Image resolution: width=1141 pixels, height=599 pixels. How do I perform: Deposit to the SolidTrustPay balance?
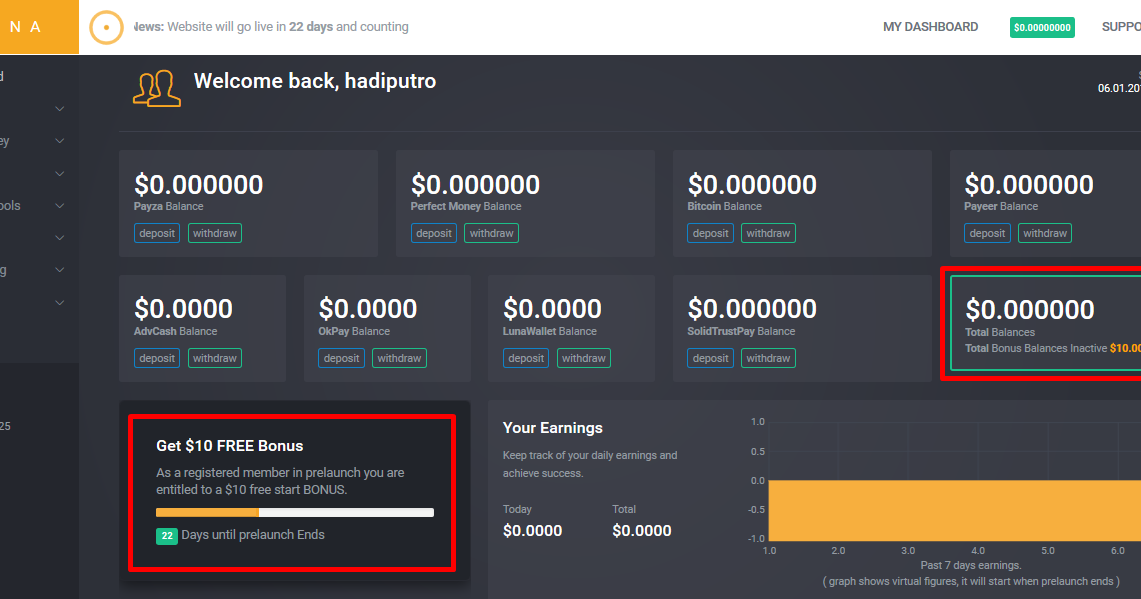click(x=710, y=358)
